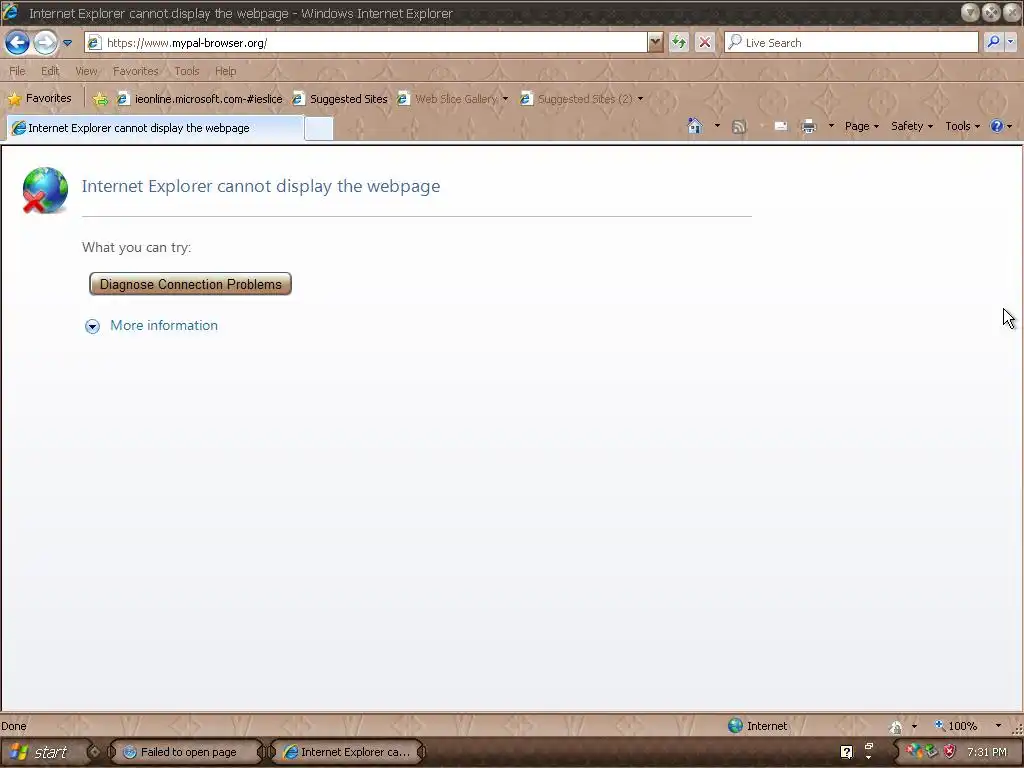
Task: Refresh the page with green arrows icon
Action: (x=679, y=43)
